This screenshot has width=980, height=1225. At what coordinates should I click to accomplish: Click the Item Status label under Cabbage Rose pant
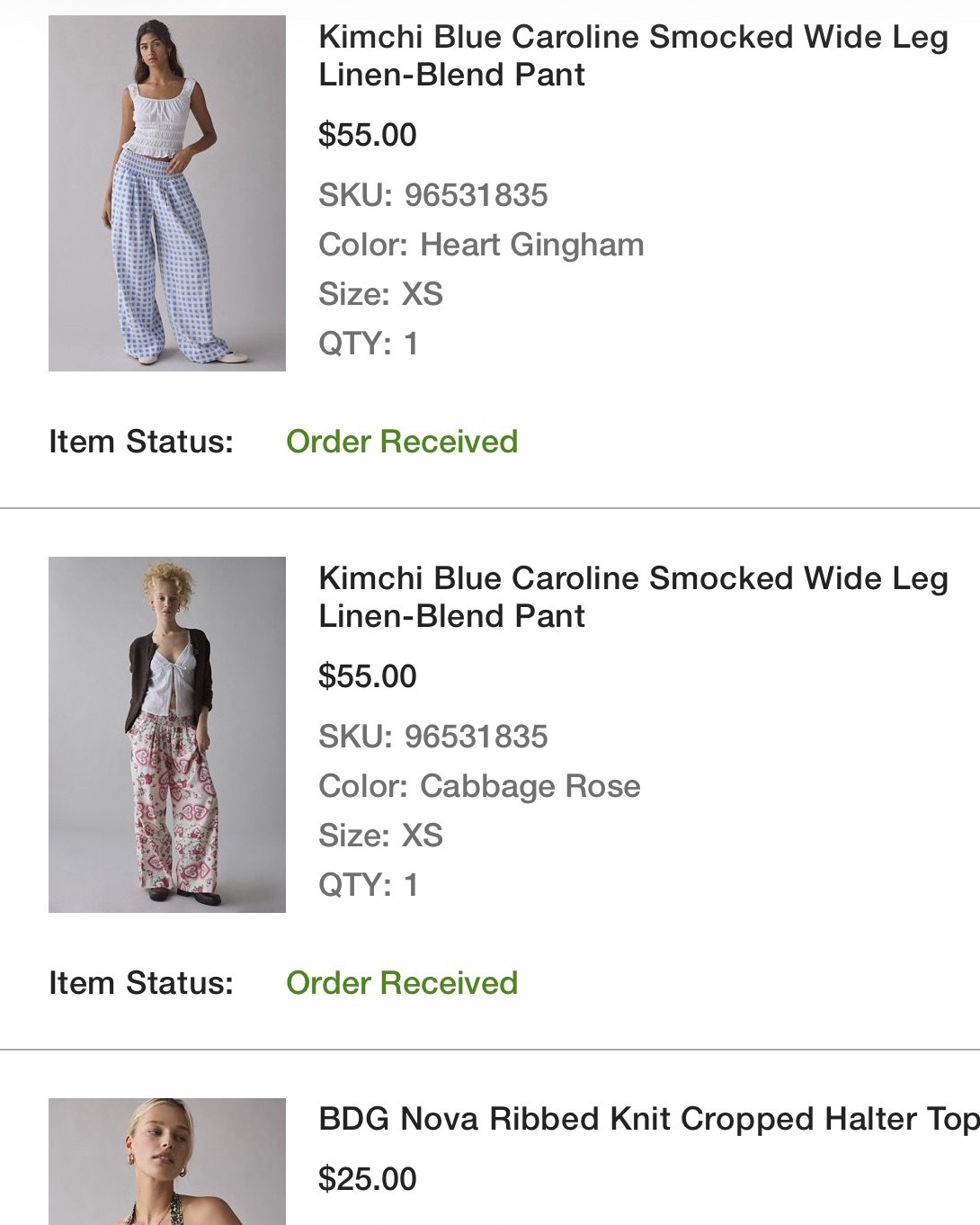click(141, 983)
